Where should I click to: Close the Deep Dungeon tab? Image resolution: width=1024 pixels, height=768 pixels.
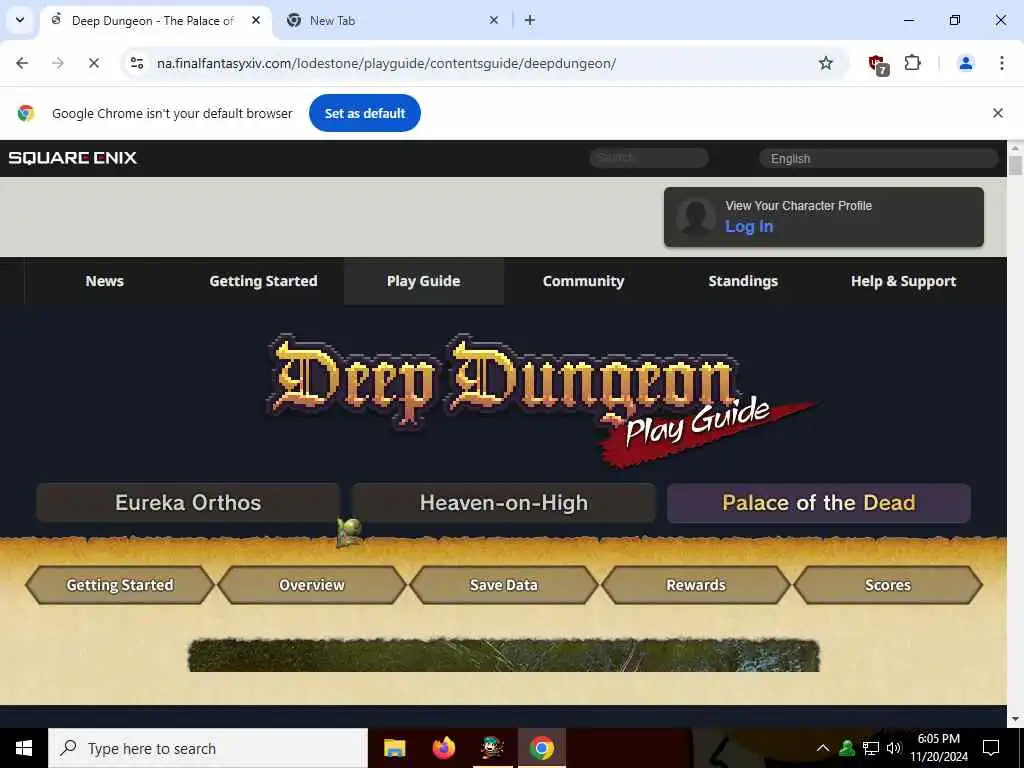(x=256, y=20)
